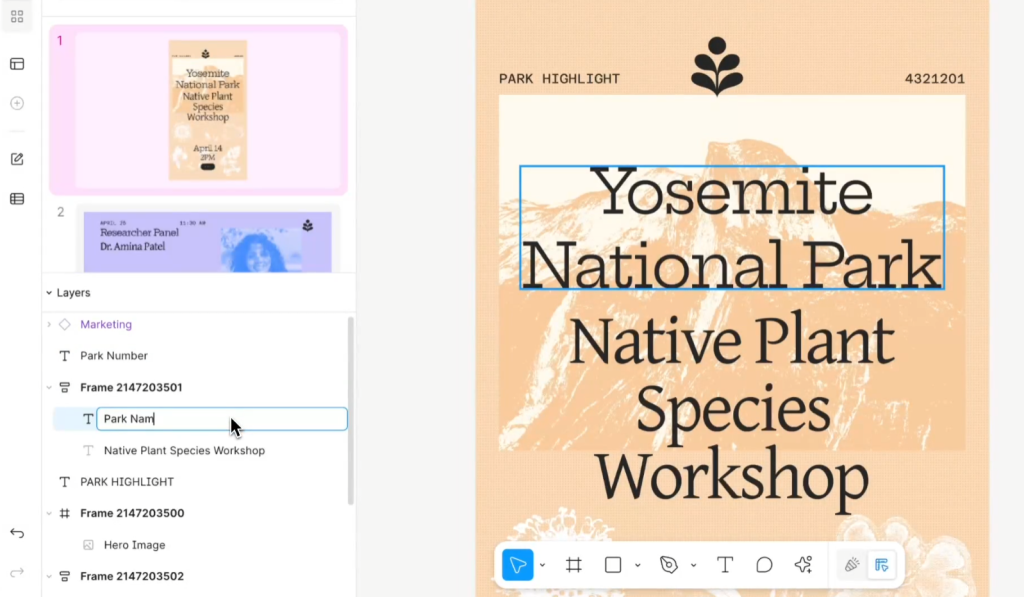The height and width of the screenshot is (597, 1024).
Task: Open the Move tool dropdown arrow
Action: tap(543, 566)
